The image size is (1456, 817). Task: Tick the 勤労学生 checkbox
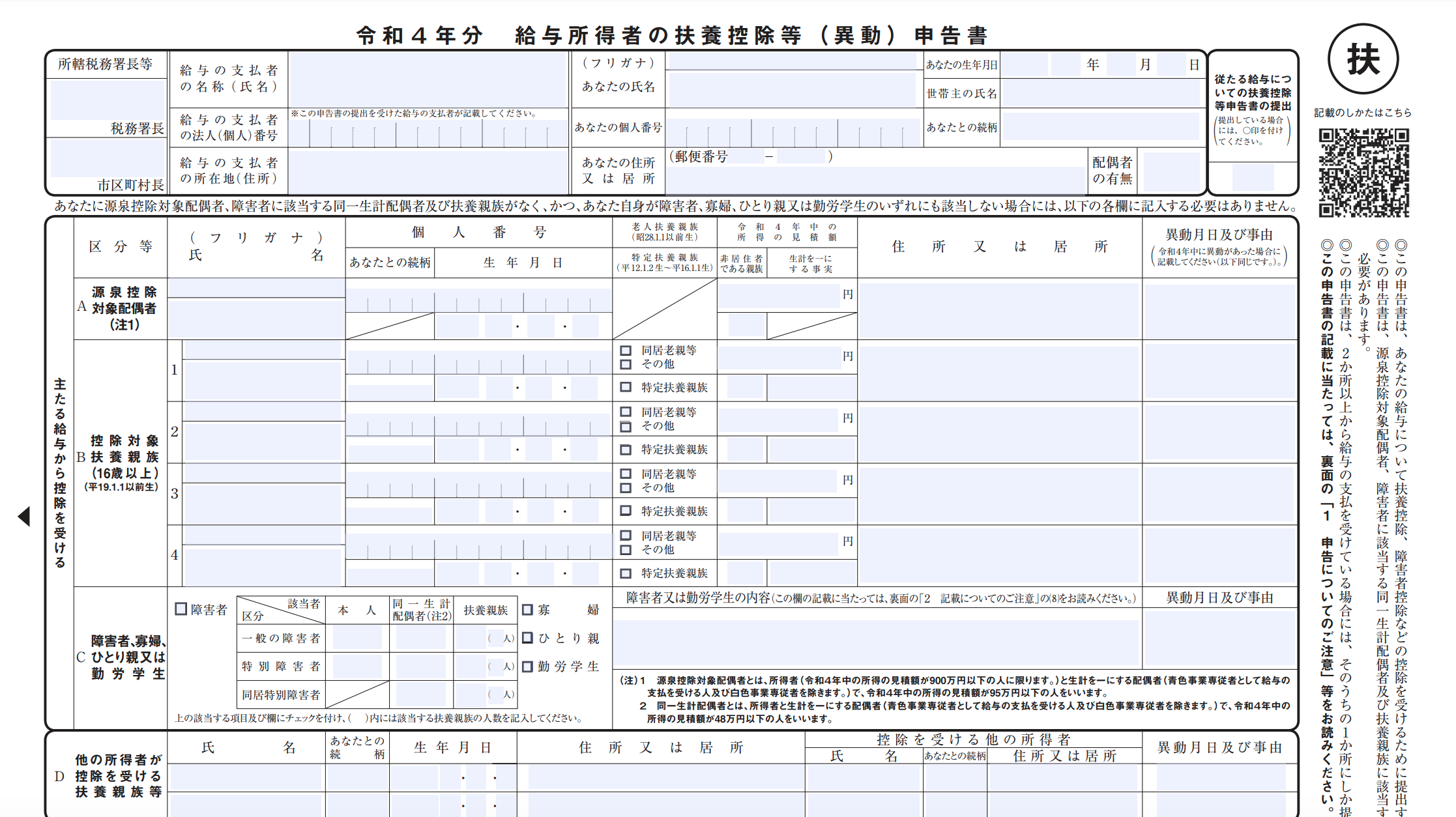pos(528,666)
